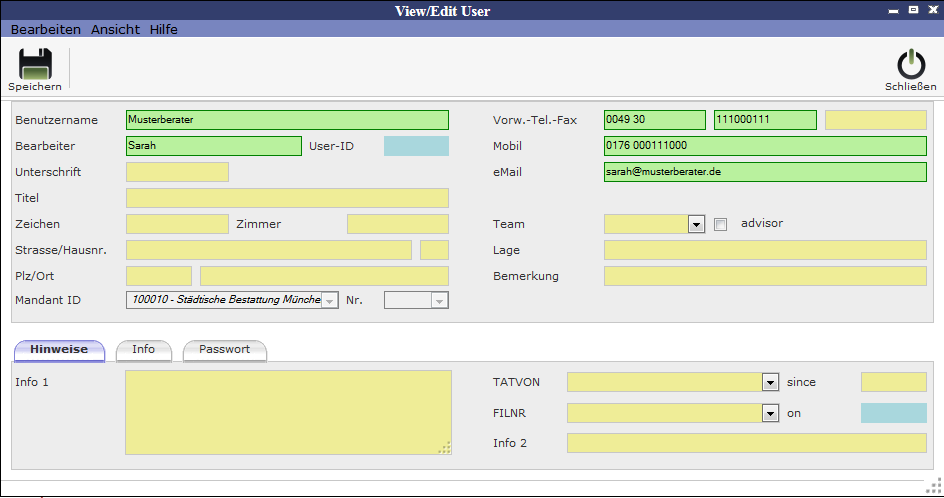Screen dimensions: 944x498
Task: Toggle the advisor checkbox
Action: point(721,225)
